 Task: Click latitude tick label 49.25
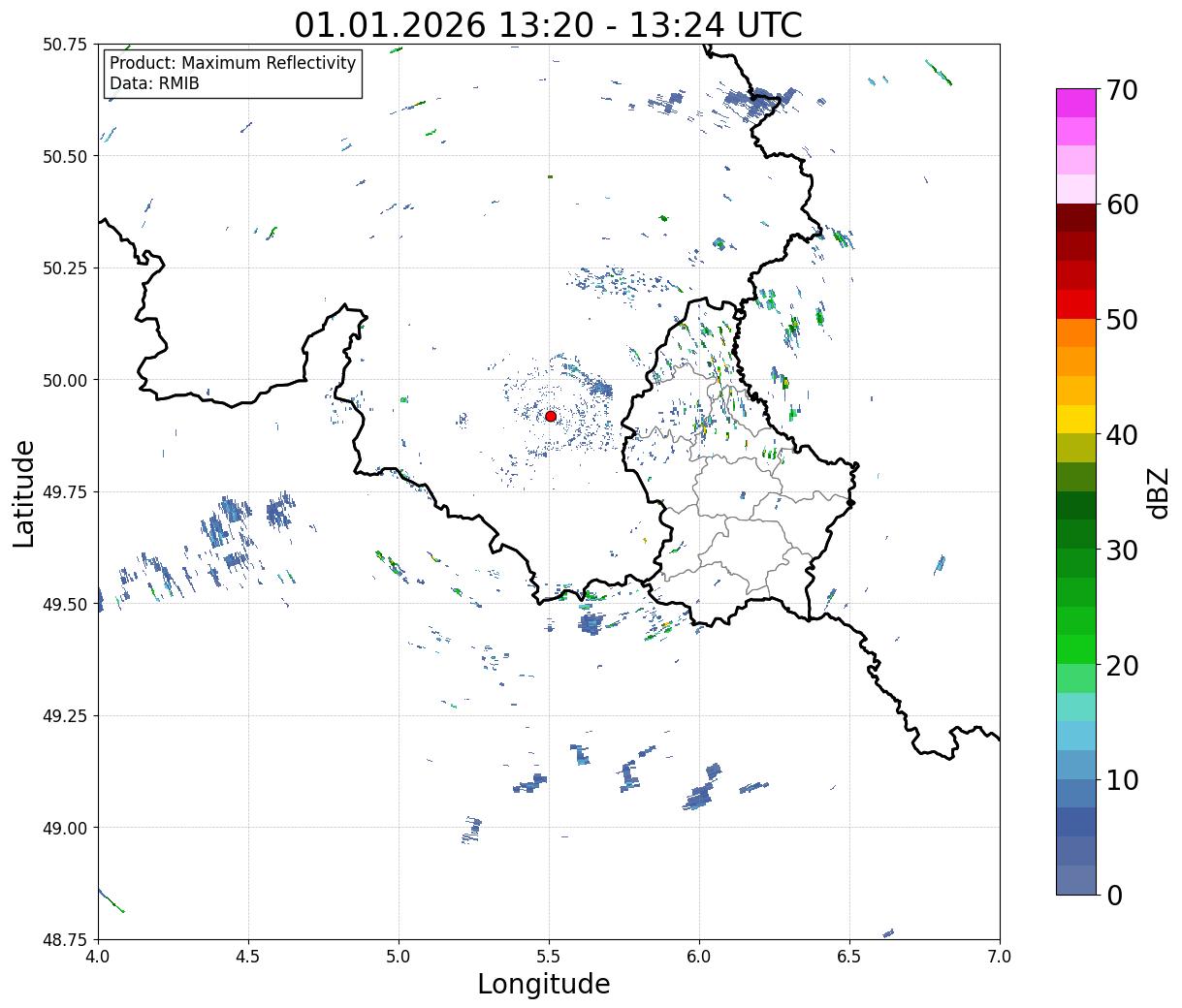[x=65, y=716]
